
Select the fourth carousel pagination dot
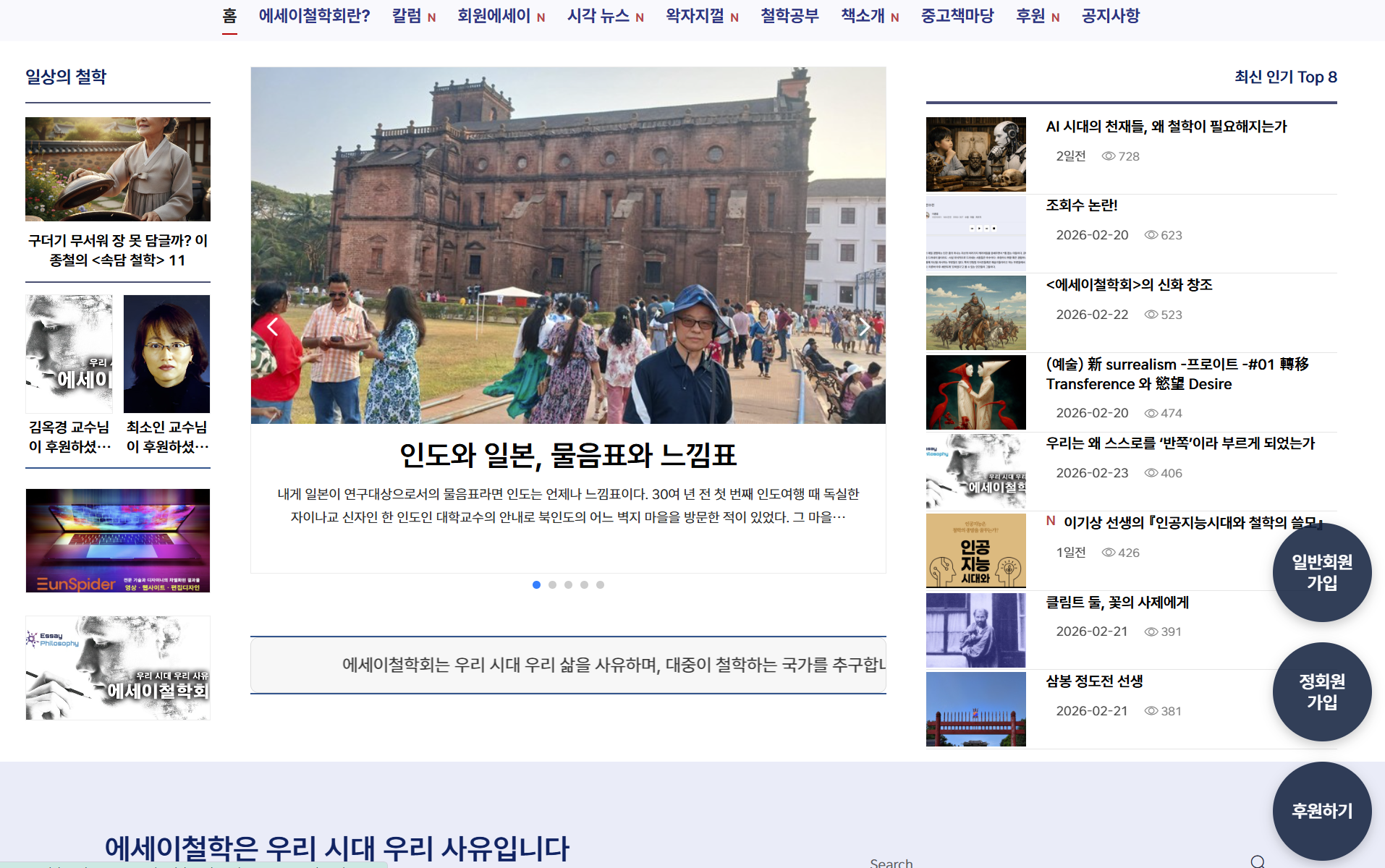[584, 584]
